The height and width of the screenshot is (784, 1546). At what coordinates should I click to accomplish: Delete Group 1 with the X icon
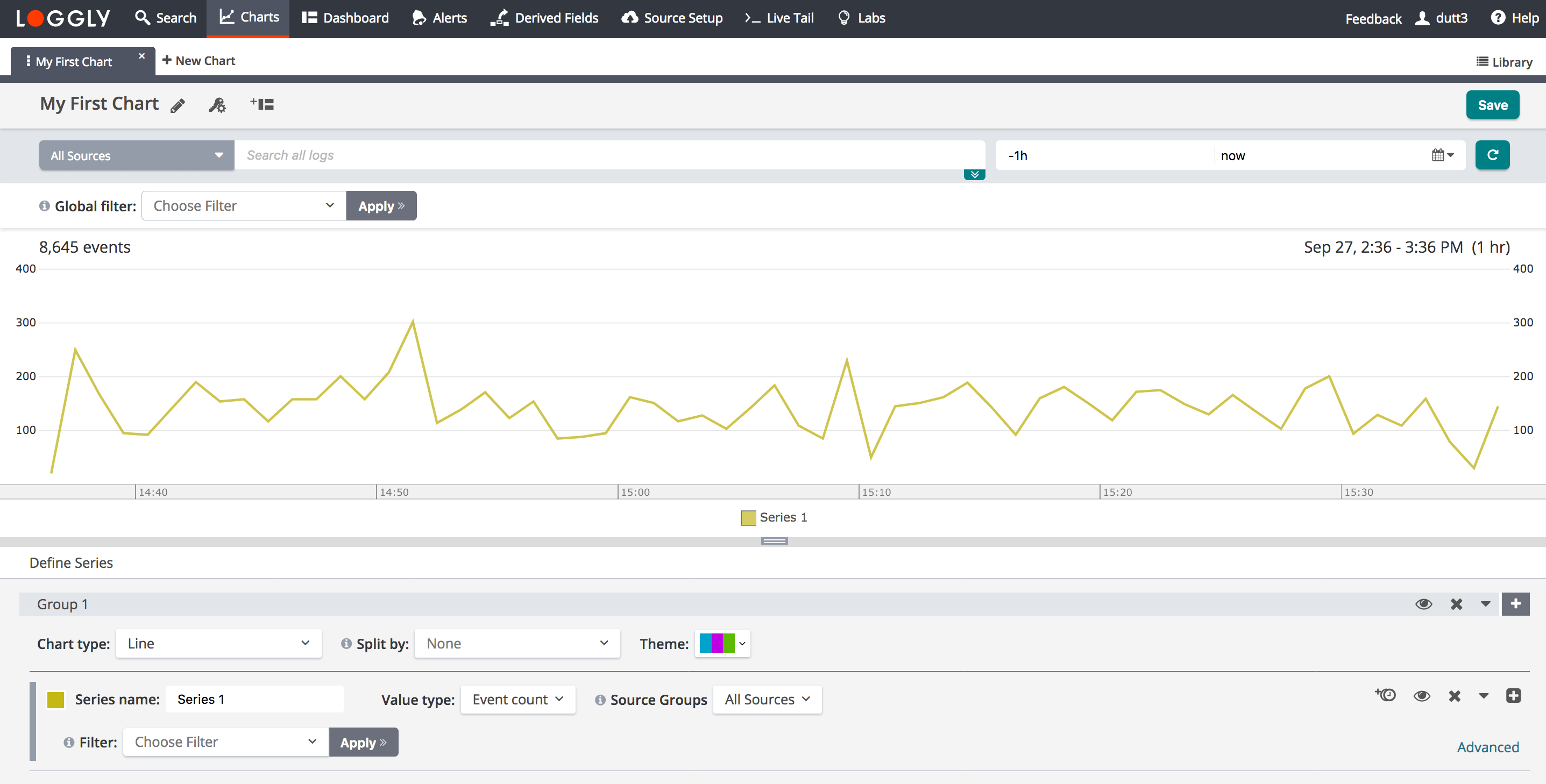coord(1456,604)
